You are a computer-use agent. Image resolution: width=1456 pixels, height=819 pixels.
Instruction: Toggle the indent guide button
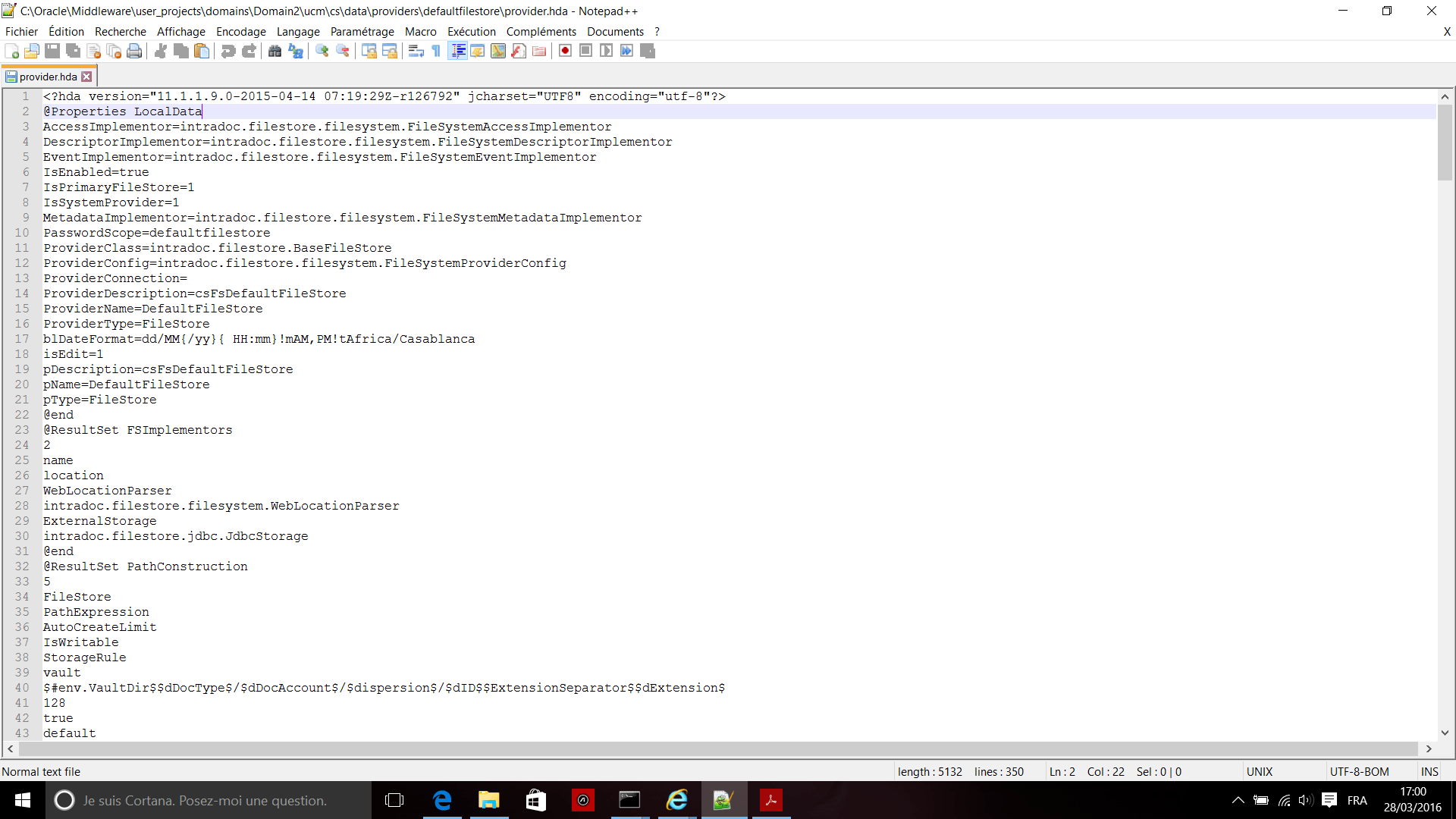[458, 51]
